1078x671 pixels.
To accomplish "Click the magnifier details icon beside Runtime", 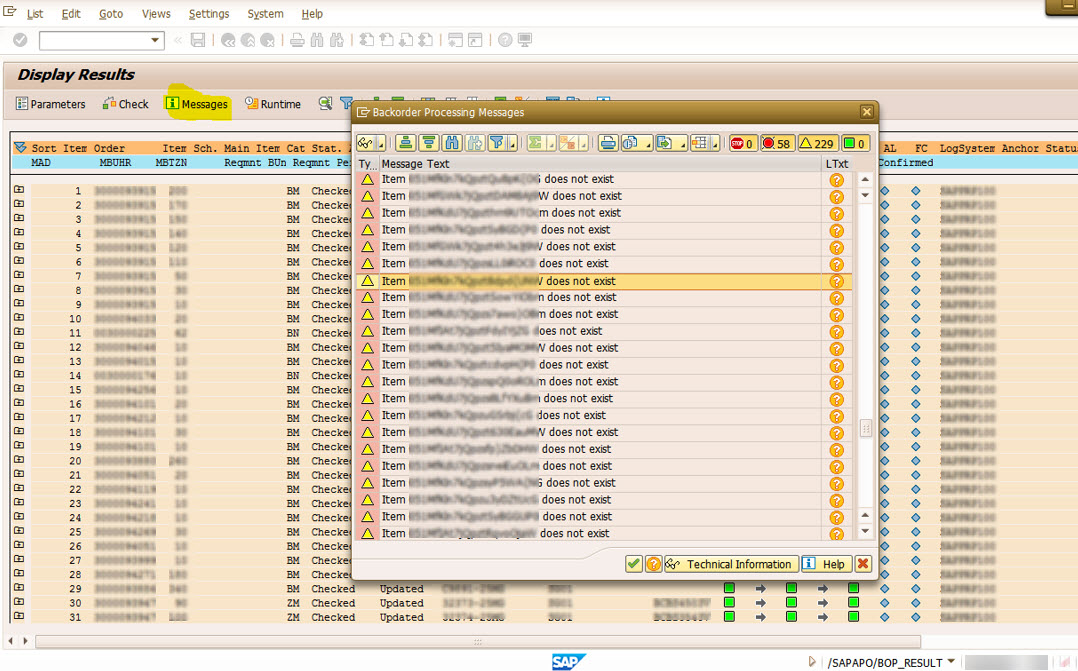I will pos(325,103).
